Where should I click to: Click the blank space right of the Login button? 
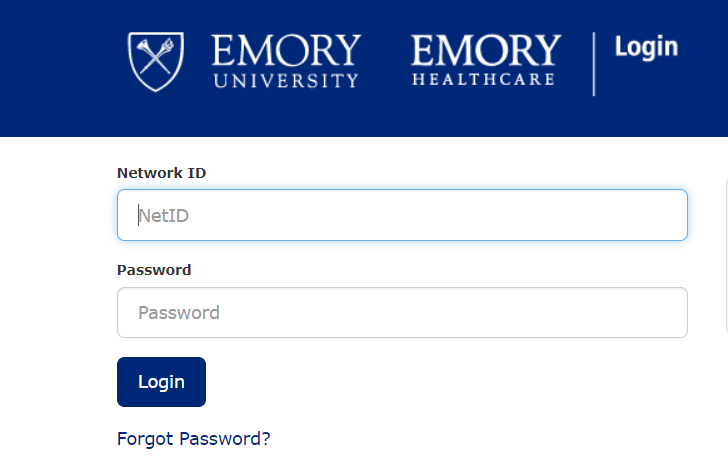450,382
